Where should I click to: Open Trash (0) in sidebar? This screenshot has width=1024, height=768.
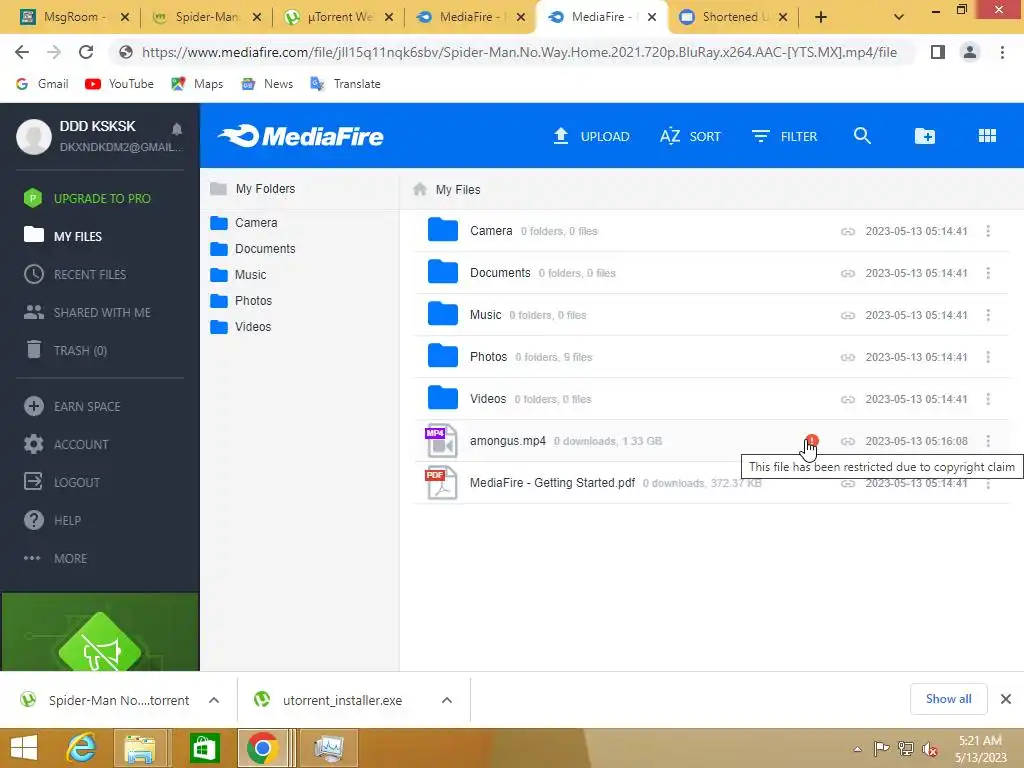(66, 350)
